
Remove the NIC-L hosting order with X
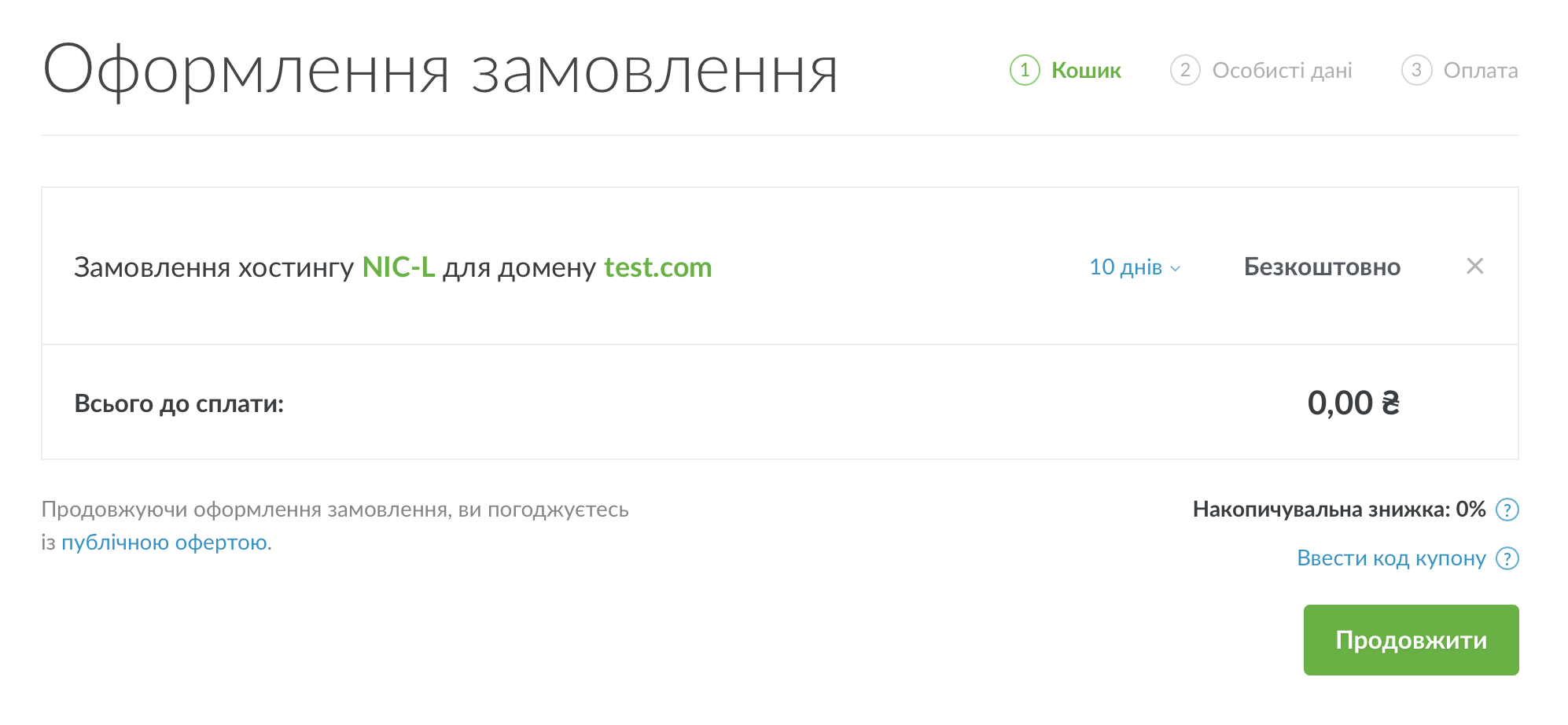pyautogui.click(x=1475, y=267)
